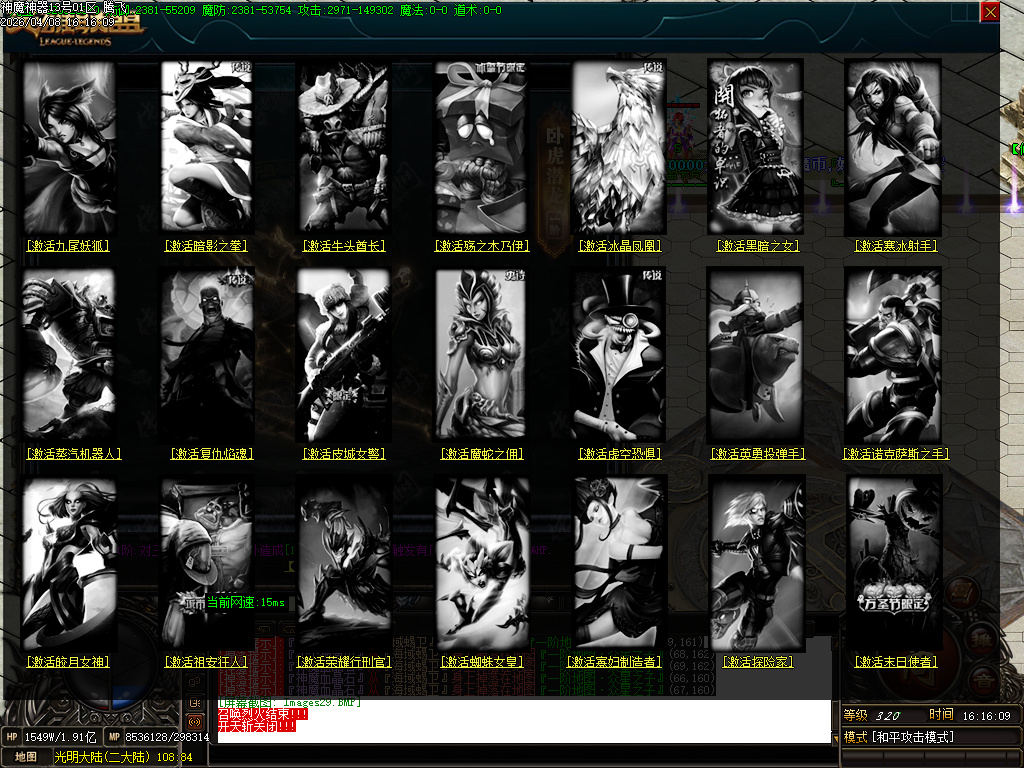Activate 魔蛇之拥 hero link
This screenshot has height=768, width=1024.
482,454
